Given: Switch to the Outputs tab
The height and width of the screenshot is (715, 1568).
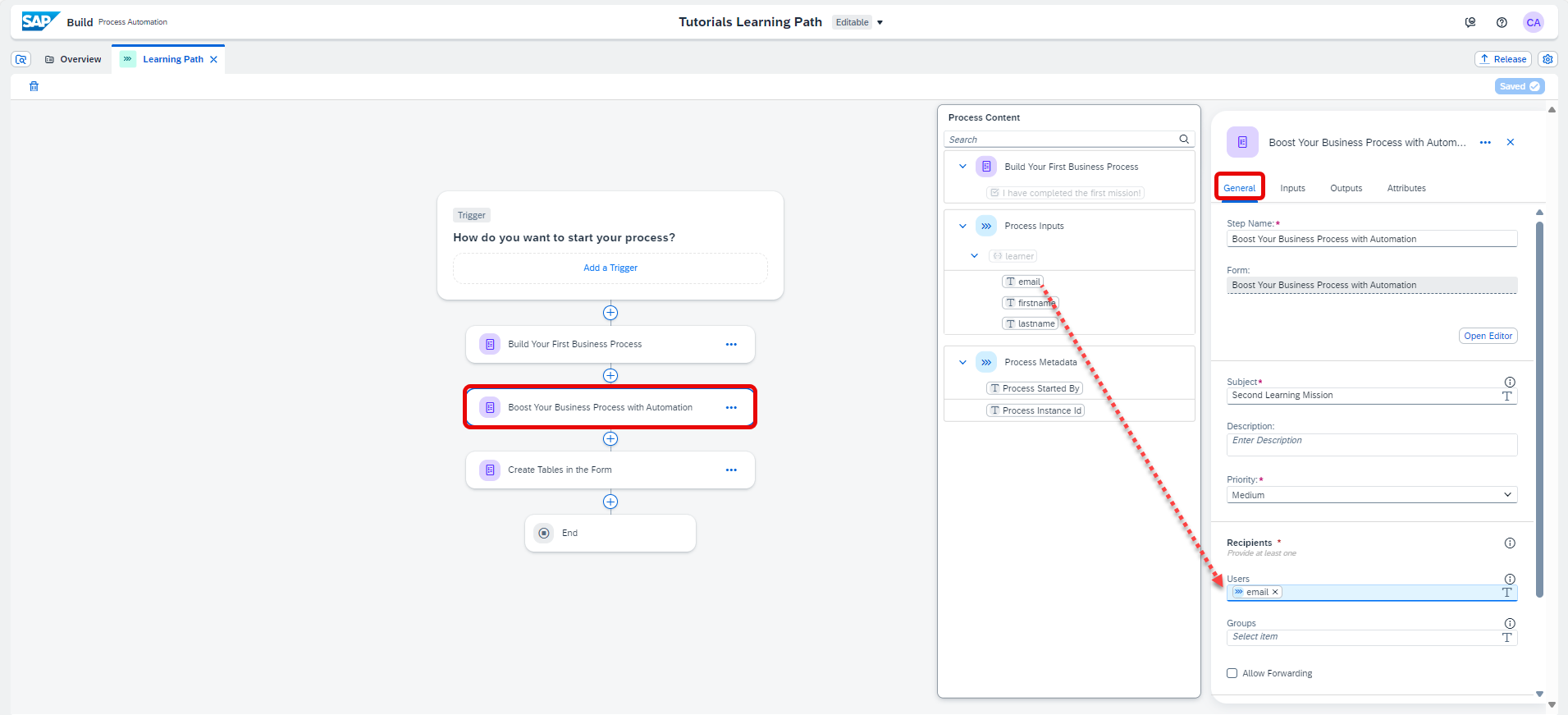Looking at the screenshot, I should [x=1346, y=188].
